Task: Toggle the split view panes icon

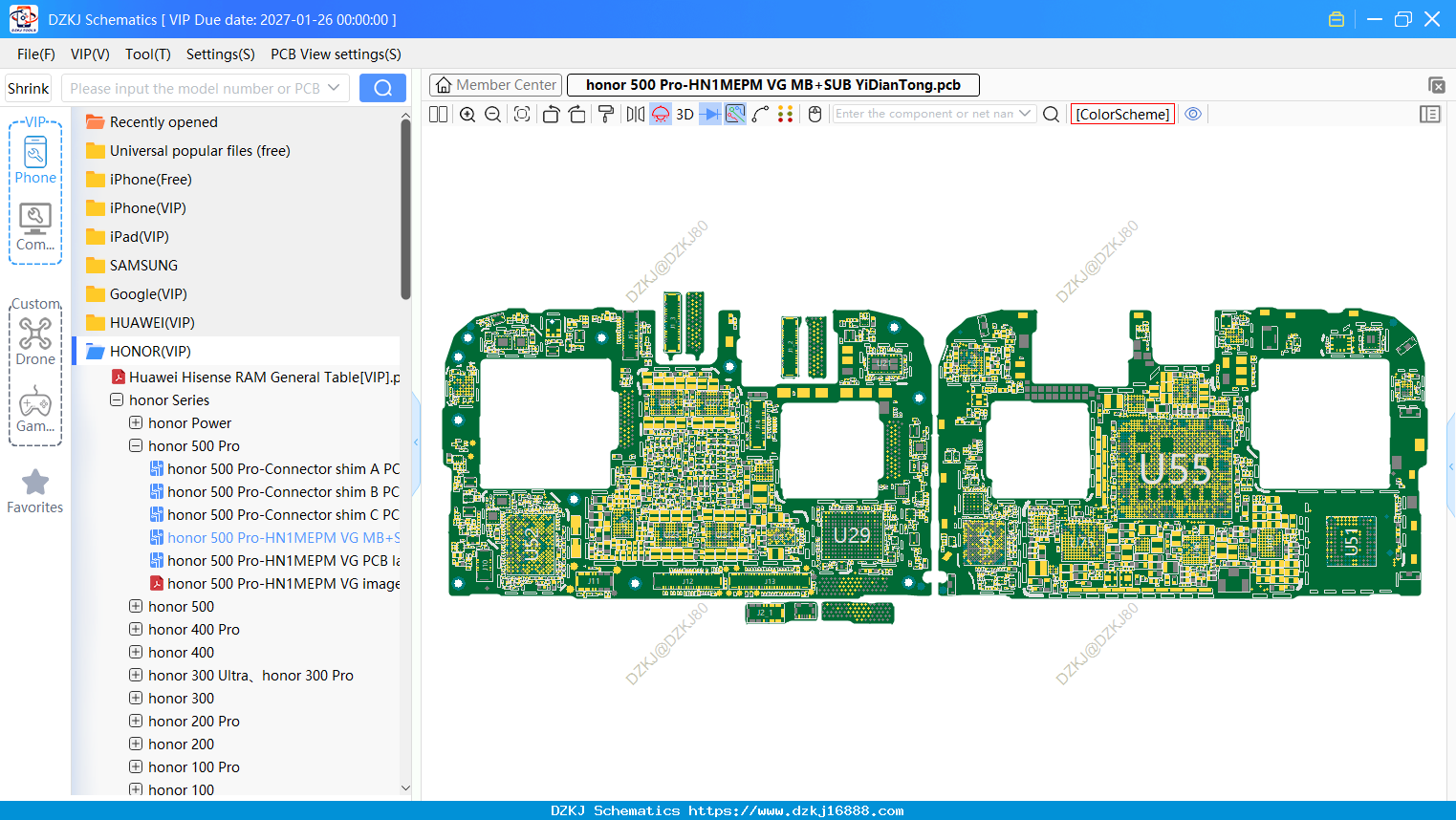Action: (438, 115)
